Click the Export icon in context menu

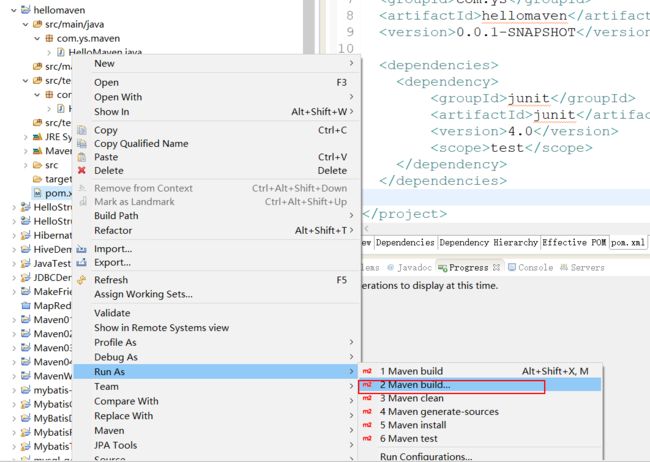click(x=82, y=263)
